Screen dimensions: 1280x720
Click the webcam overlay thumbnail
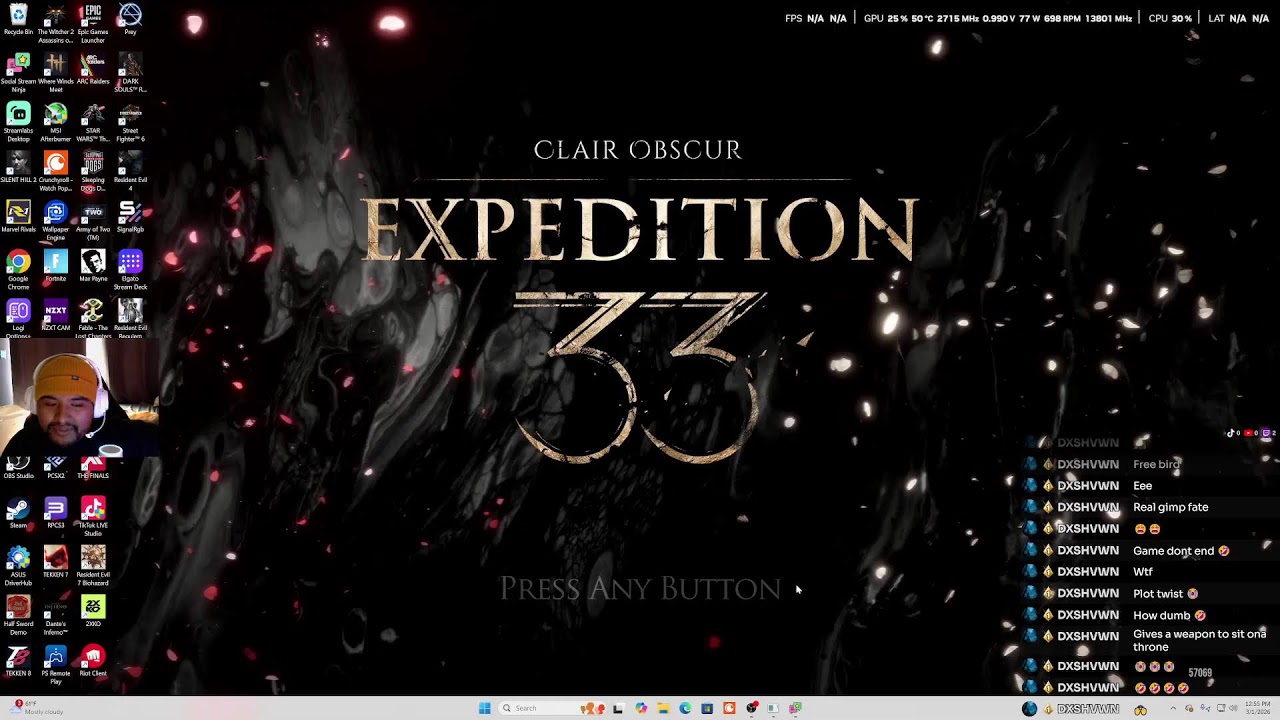(x=79, y=397)
